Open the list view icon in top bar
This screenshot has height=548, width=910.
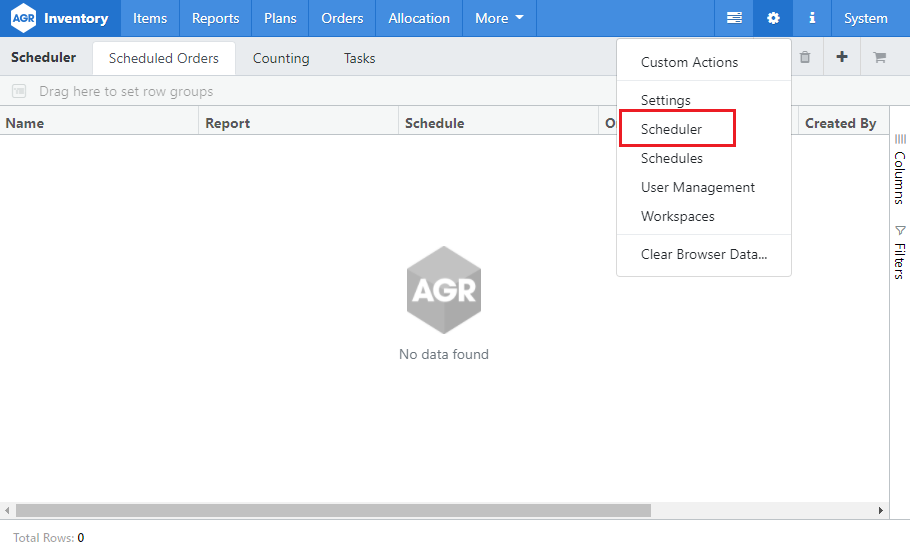pos(734,18)
